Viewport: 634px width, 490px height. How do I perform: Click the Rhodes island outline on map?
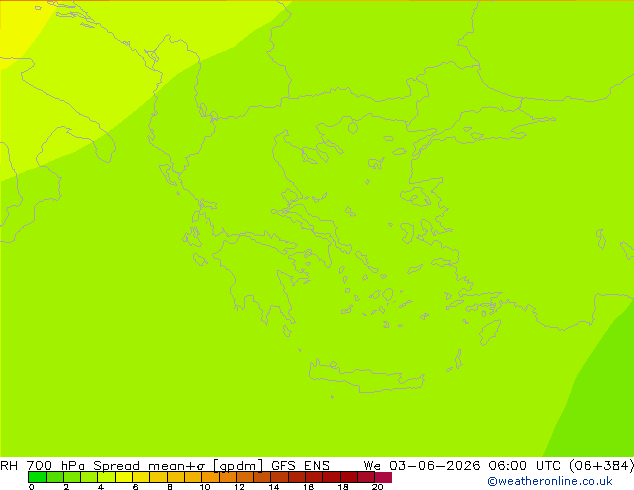(490, 332)
